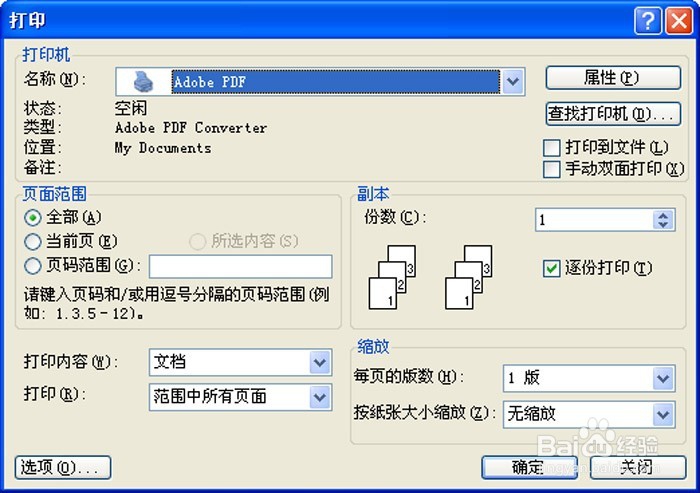Click the Adobe PDF Converter type text
Image resolution: width=700 pixels, height=493 pixels.
click(x=191, y=128)
